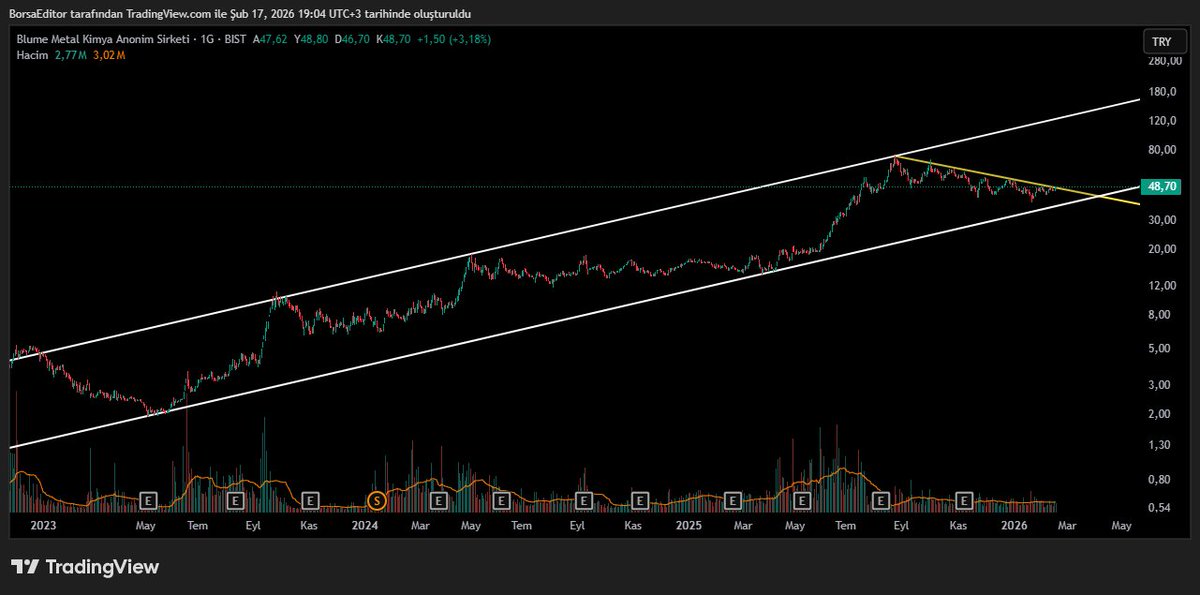Click the 2025 label on time axis
1200x595 pixels.
click(x=687, y=525)
